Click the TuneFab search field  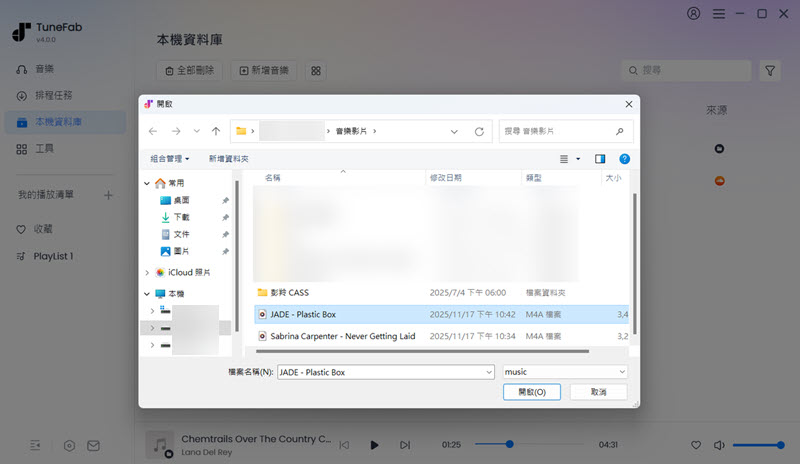(x=687, y=70)
